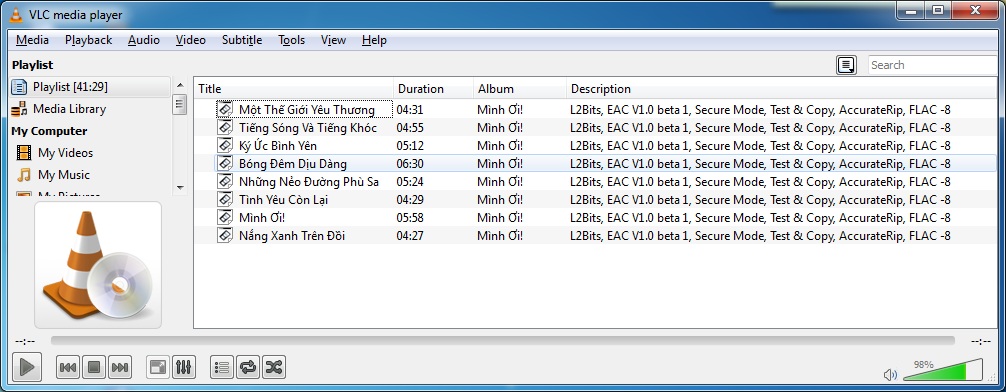
Task: Click remaining time label at right of seek bar
Action: 981,341
